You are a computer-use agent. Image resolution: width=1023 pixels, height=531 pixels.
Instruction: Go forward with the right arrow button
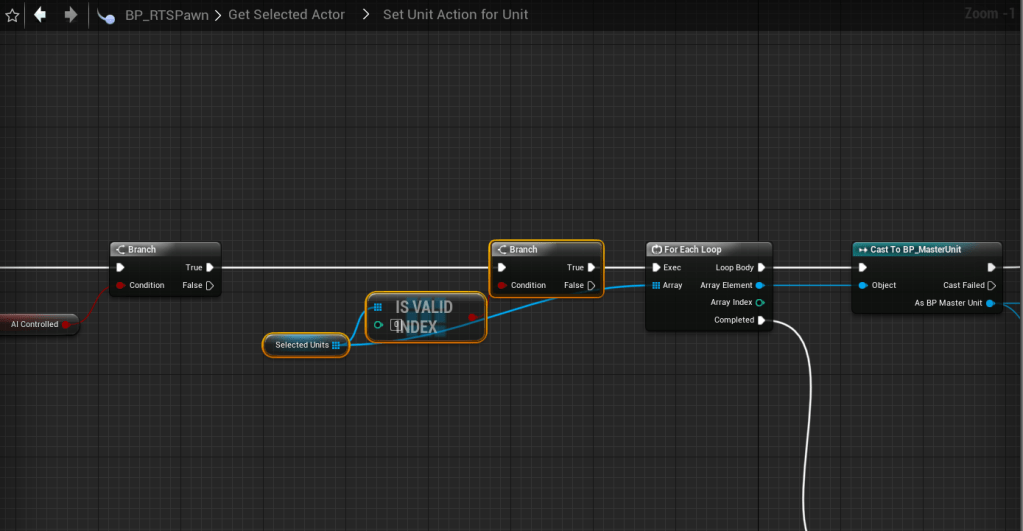point(70,15)
